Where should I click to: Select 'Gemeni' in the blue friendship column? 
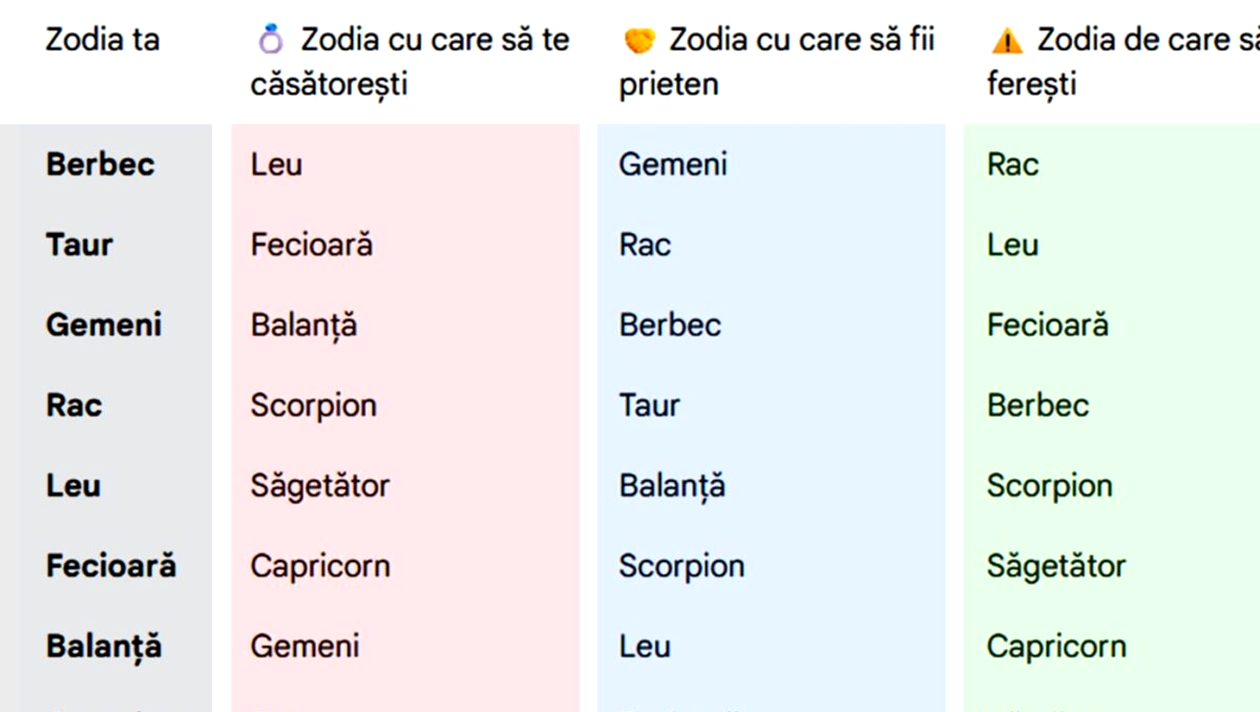point(673,164)
